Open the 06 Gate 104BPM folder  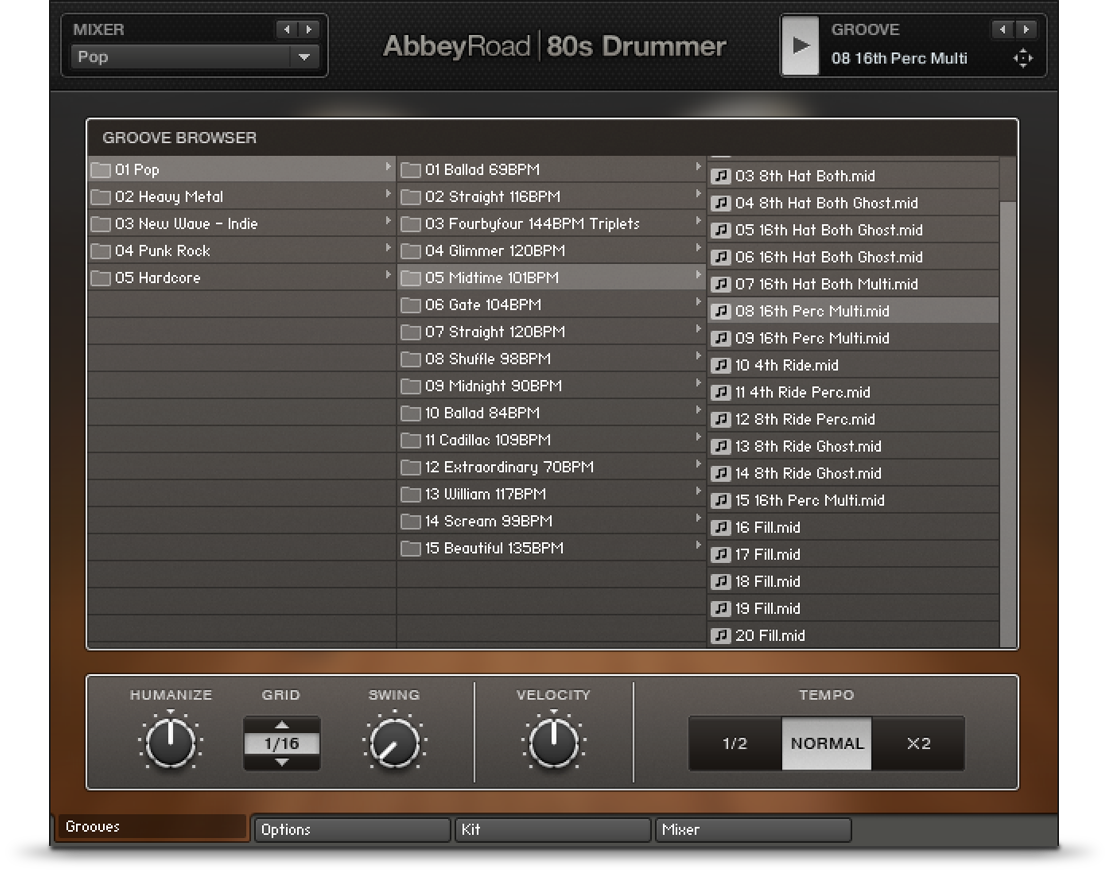tap(551, 304)
